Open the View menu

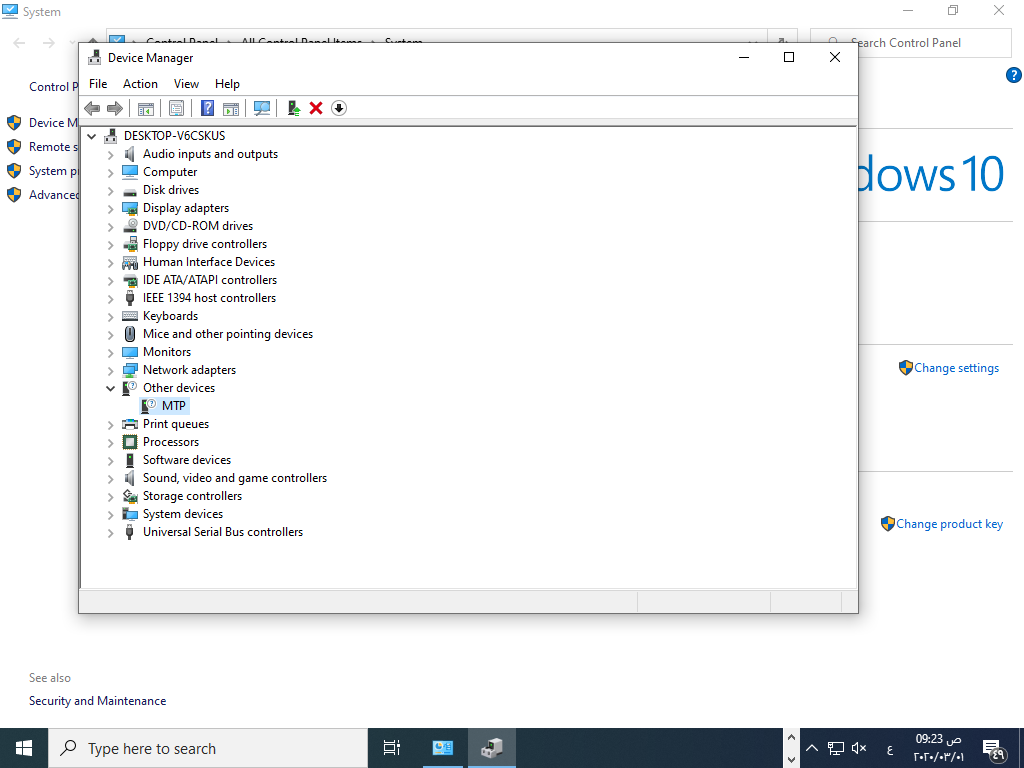click(x=186, y=84)
